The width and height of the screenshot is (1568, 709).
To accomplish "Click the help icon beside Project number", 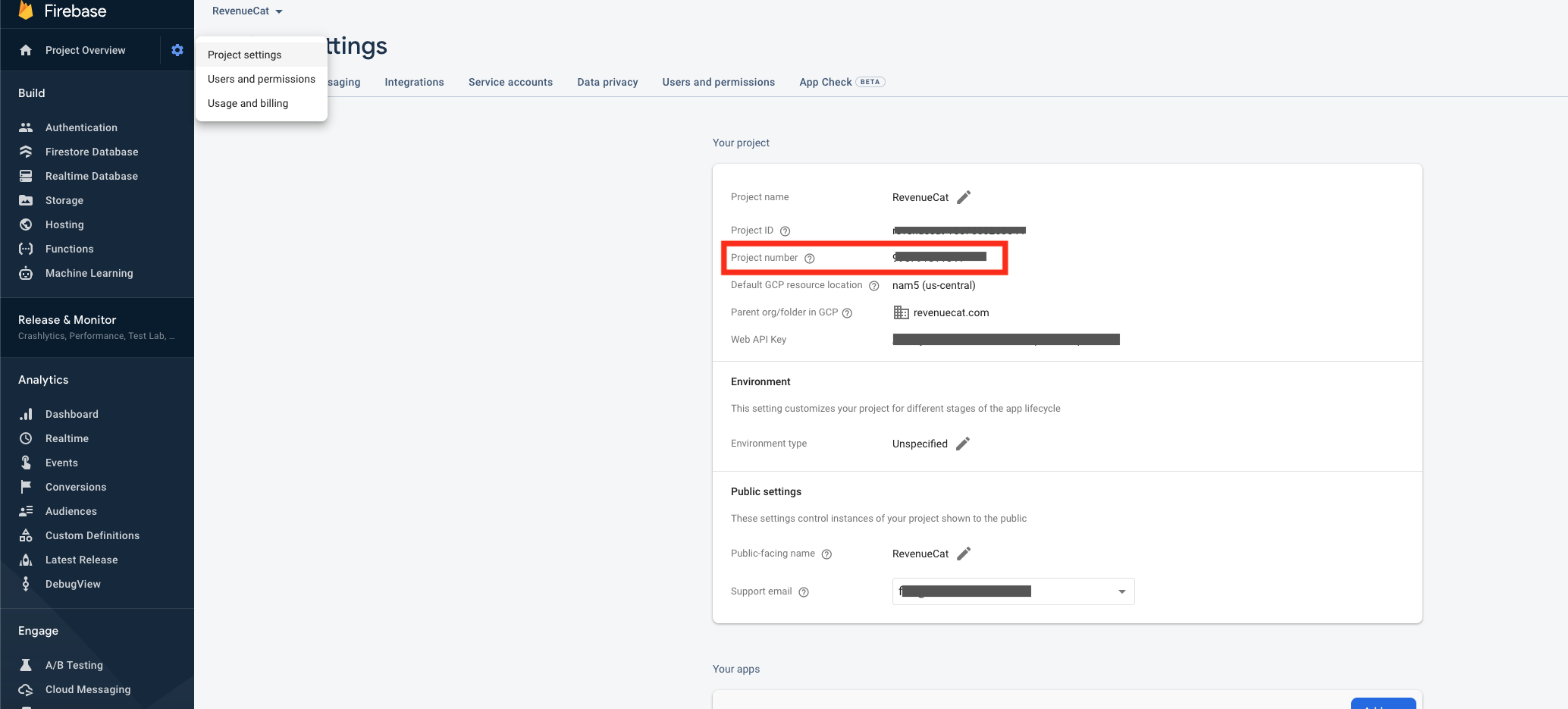I will [810, 259].
